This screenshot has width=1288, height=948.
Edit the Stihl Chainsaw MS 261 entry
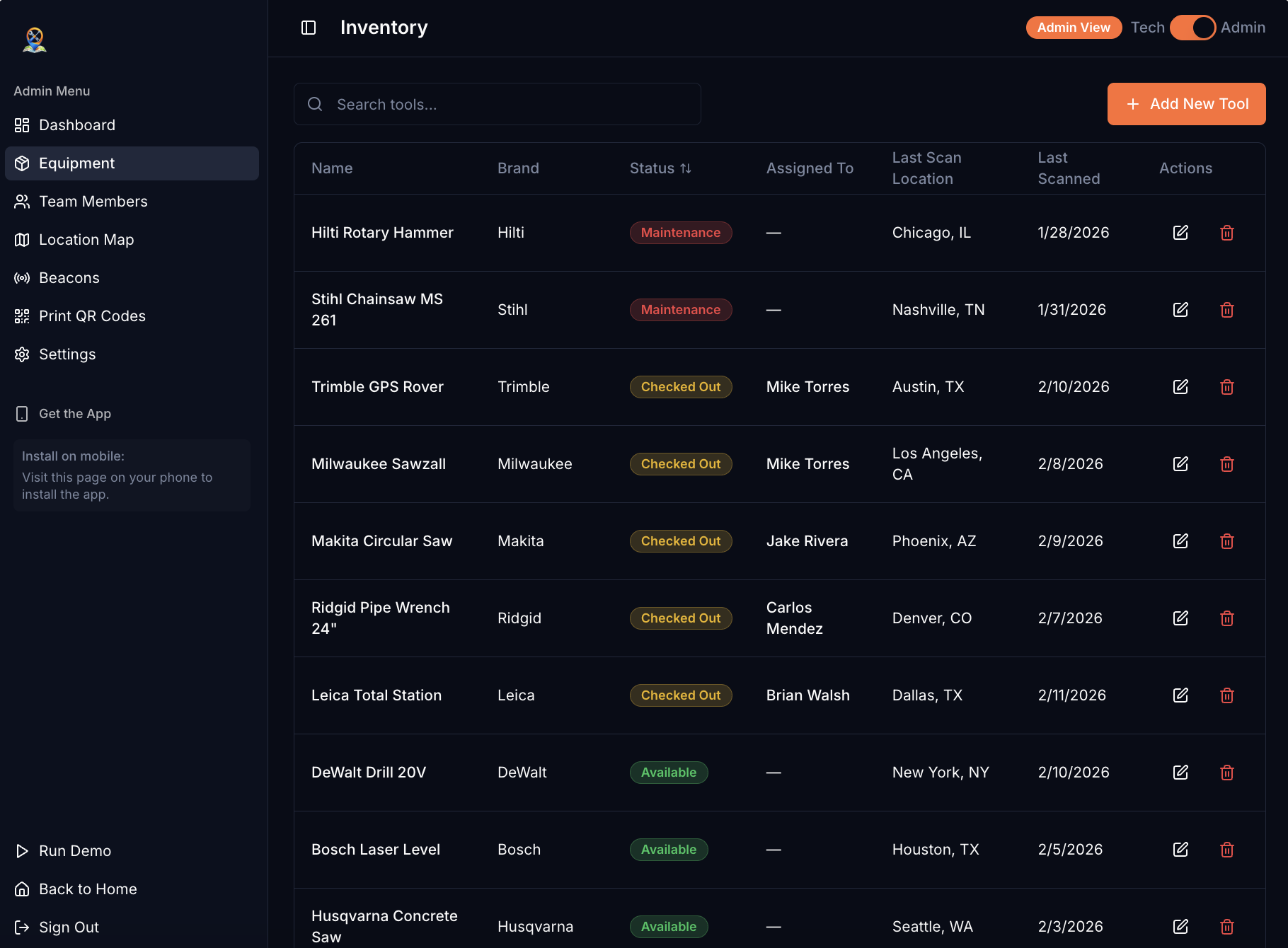[1180, 310]
